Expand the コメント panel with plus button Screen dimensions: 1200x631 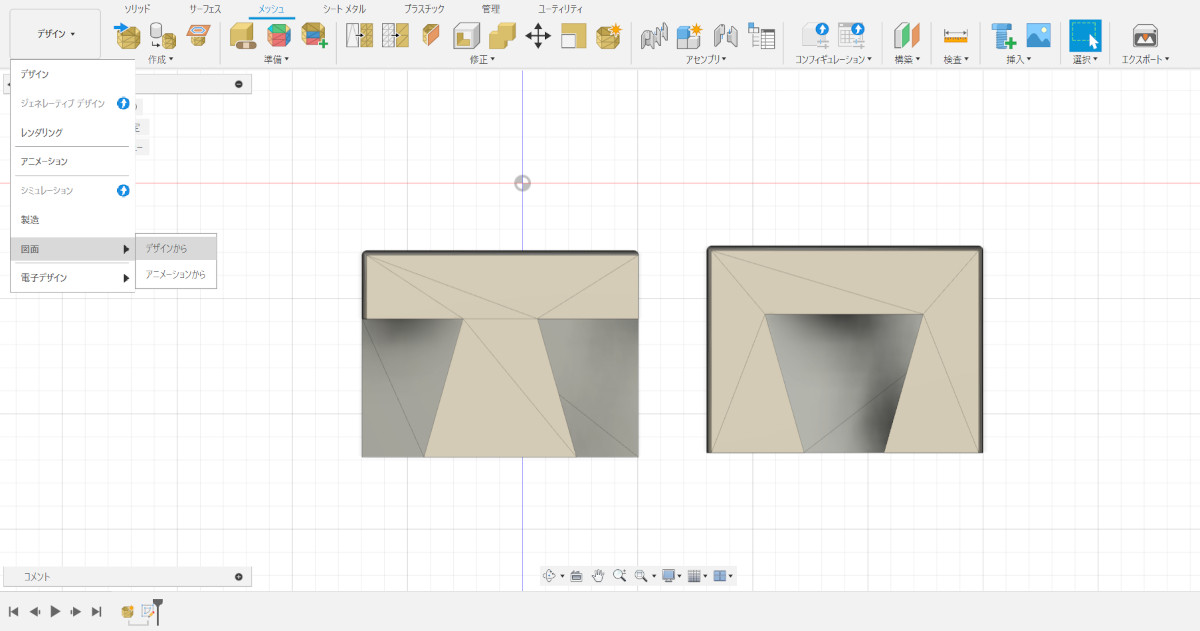pos(238,577)
